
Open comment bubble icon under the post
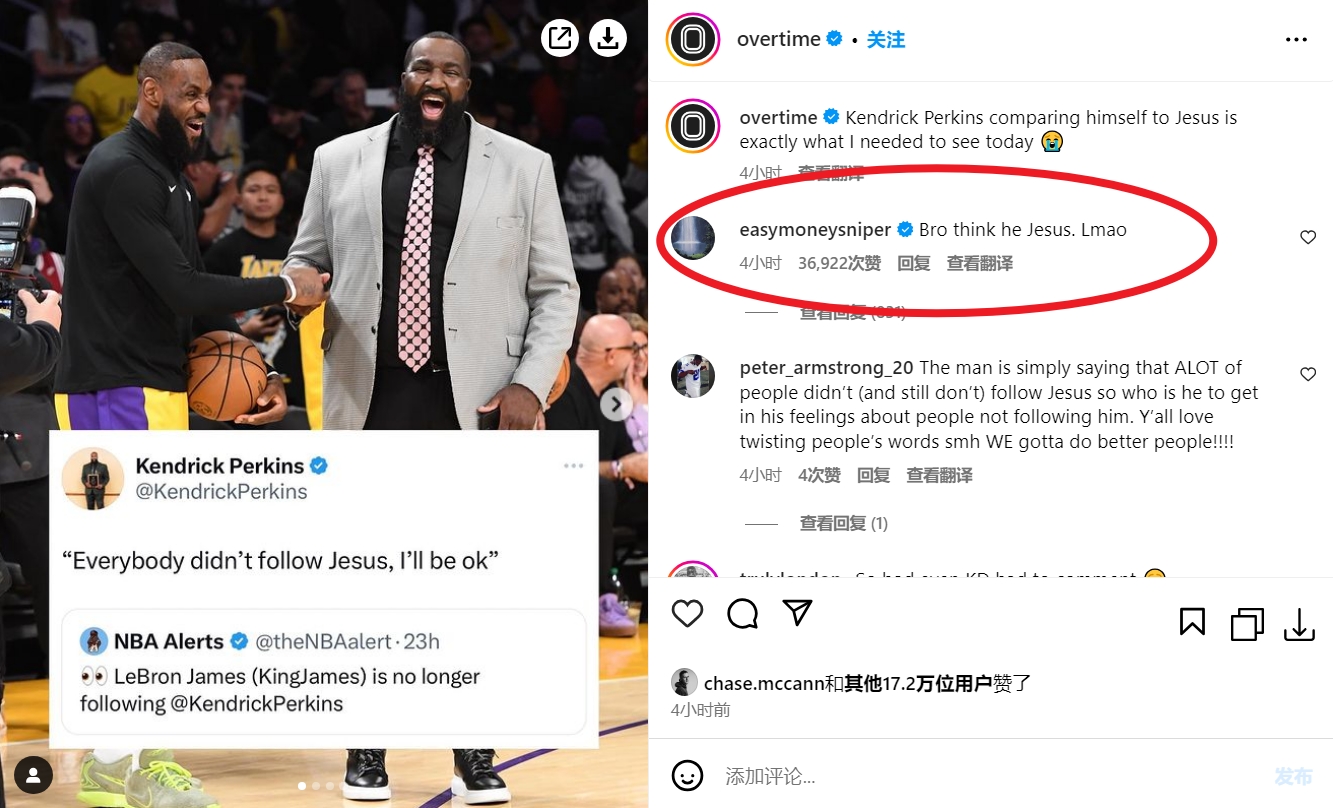point(742,613)
